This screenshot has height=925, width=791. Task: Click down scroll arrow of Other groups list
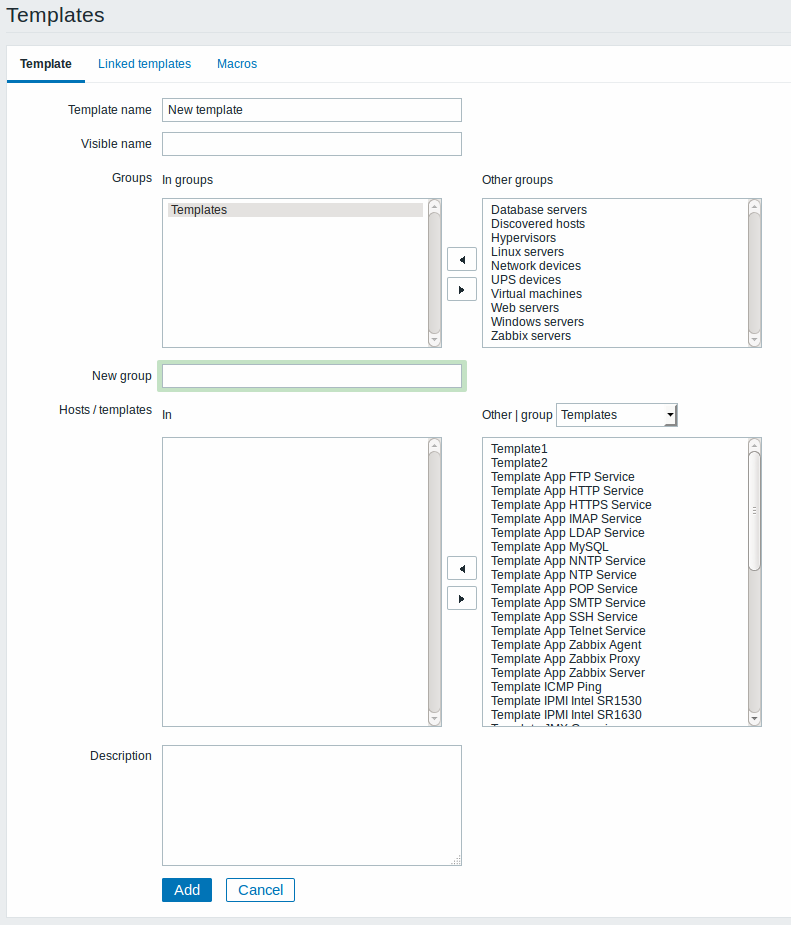754,340
